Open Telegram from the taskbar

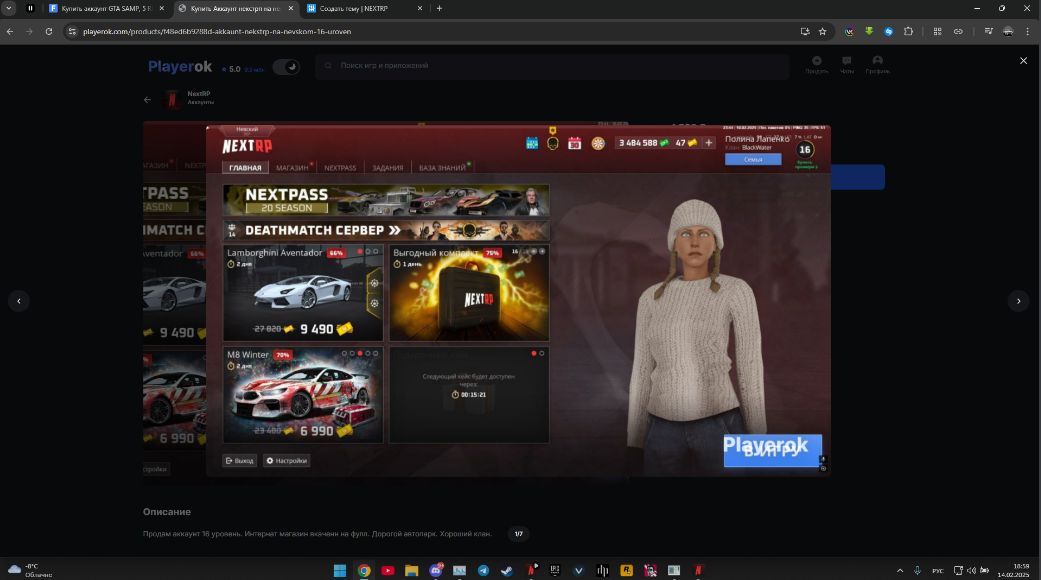(x=483, y=571)
